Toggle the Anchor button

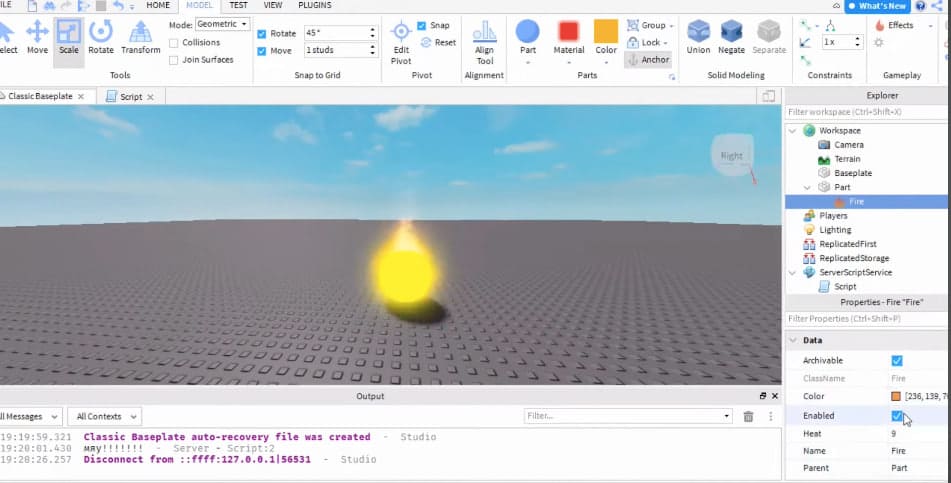tap(648, 59)
